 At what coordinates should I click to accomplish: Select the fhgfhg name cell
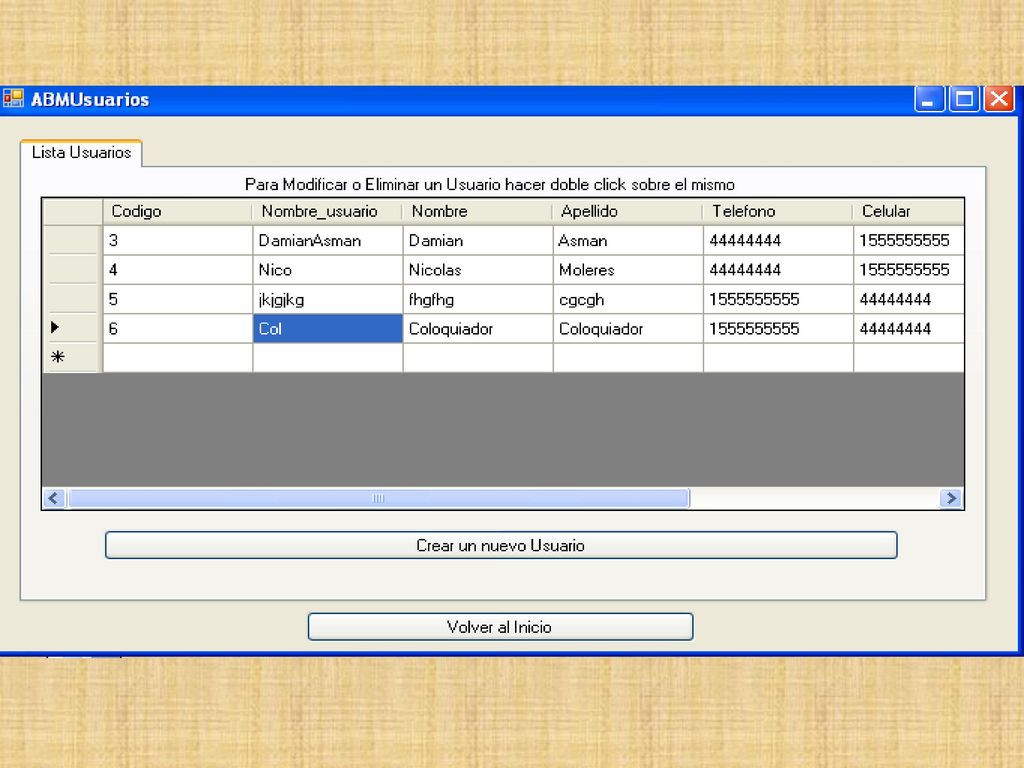coord(478,299)
